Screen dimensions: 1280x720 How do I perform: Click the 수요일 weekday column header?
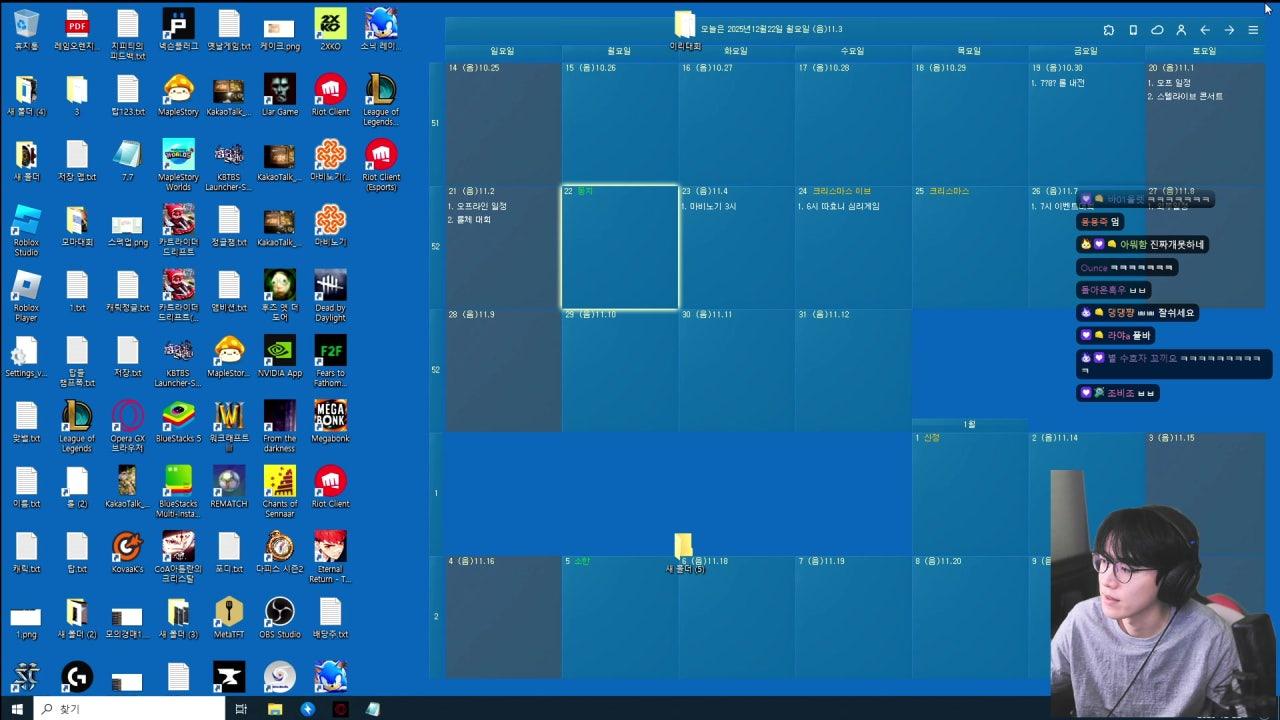(852, 51)
